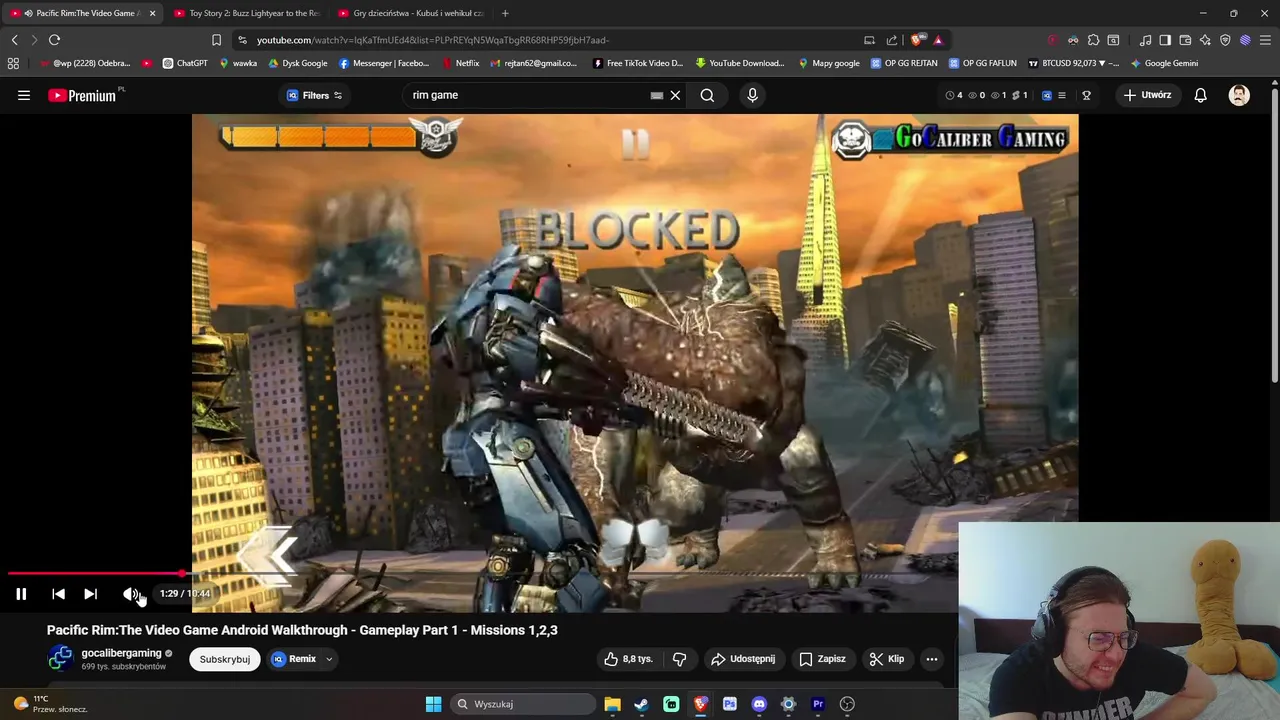The width and height of the screenshot is (1280, 720).
Task: Open Premiere Pro from the taskbar
Action: click(x=818, y=704)
